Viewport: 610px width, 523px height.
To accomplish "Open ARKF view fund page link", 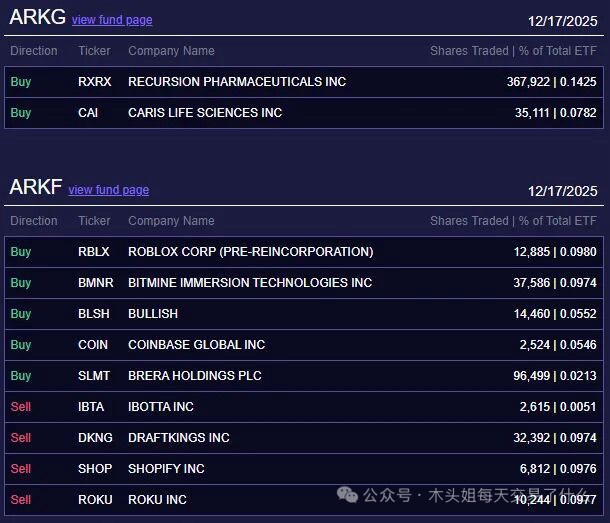I will pyautogui.click(x=109, y=190).
